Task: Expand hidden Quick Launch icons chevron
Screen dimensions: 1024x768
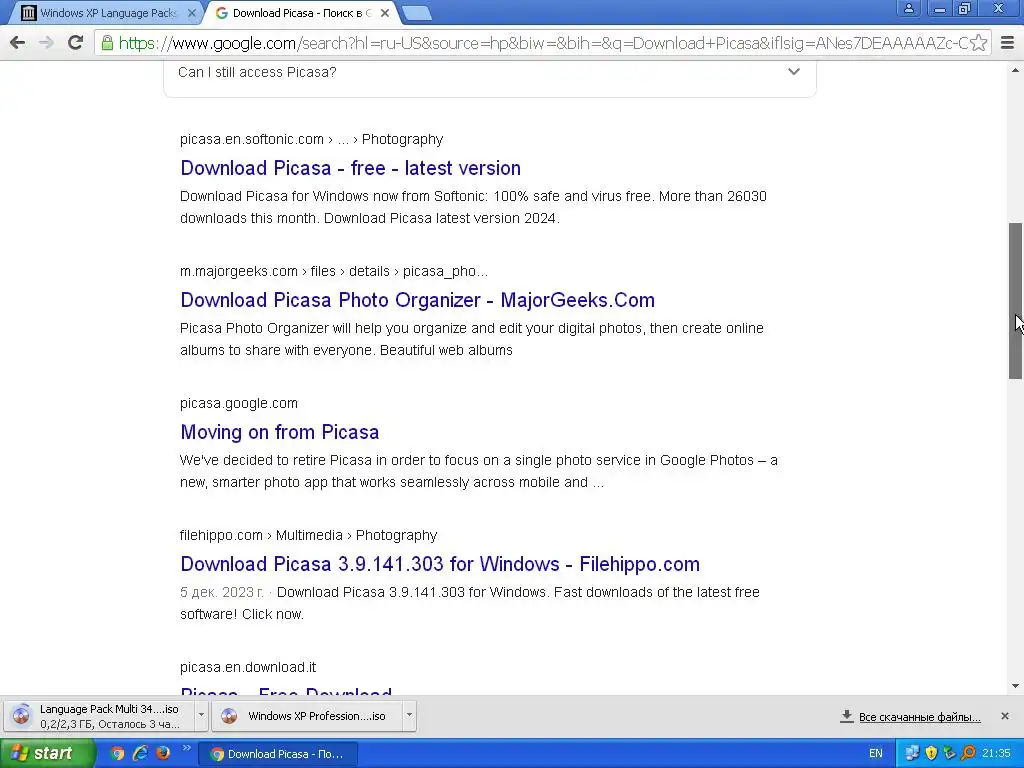Action: (x=186, y=748)
